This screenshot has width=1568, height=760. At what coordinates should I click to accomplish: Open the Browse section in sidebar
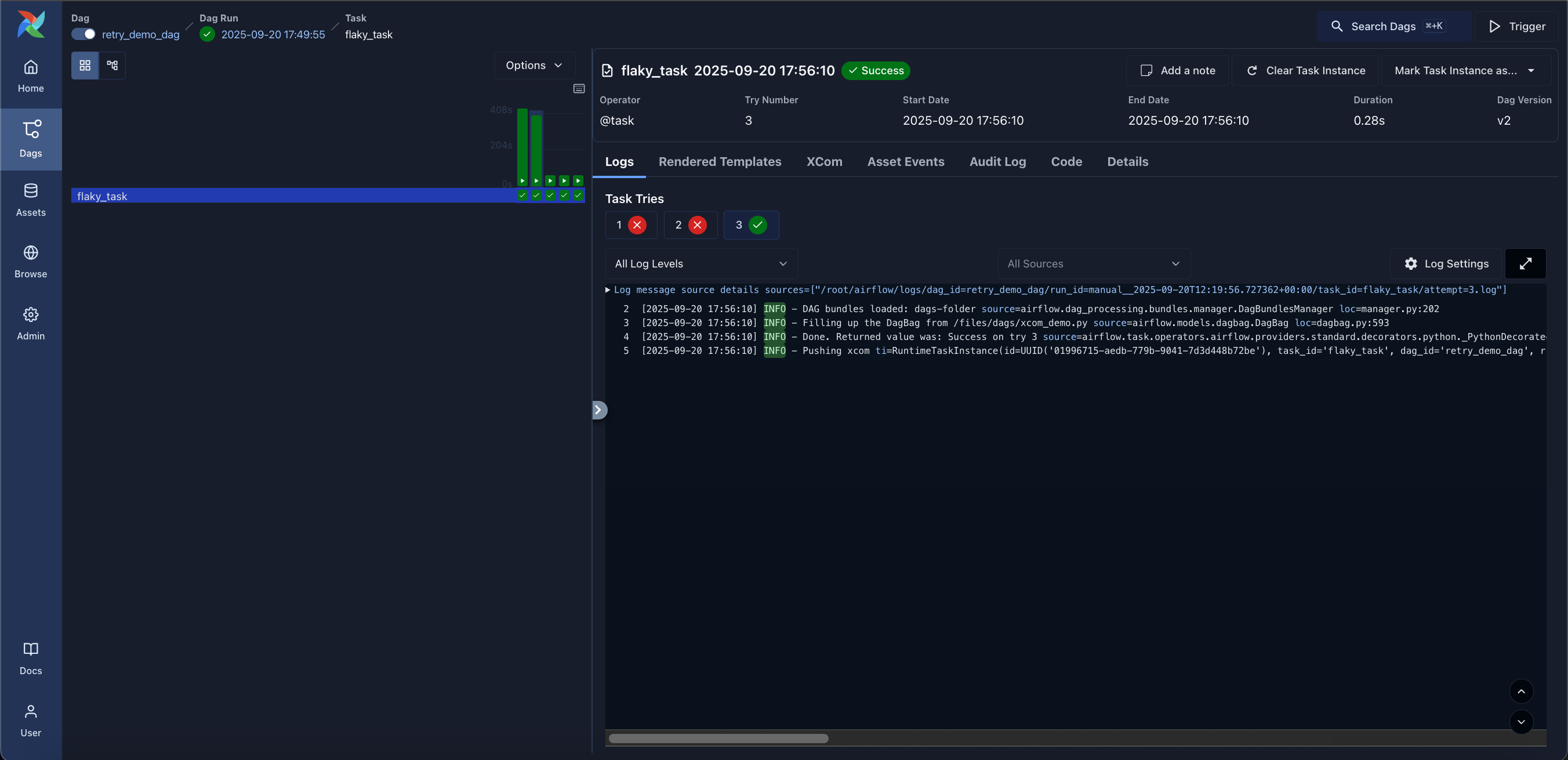(30, 260)
